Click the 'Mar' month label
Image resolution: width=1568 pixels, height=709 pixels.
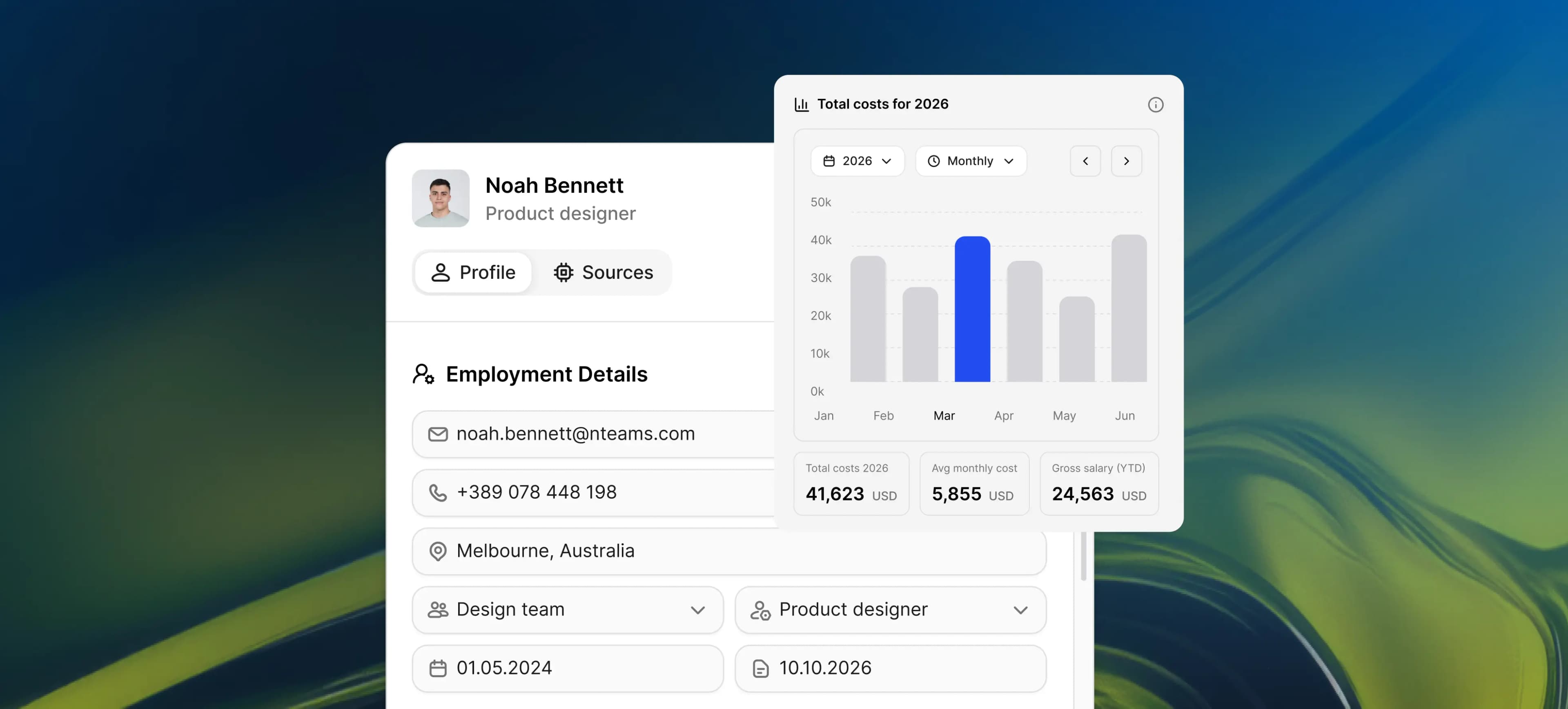(x=944, y=416)
